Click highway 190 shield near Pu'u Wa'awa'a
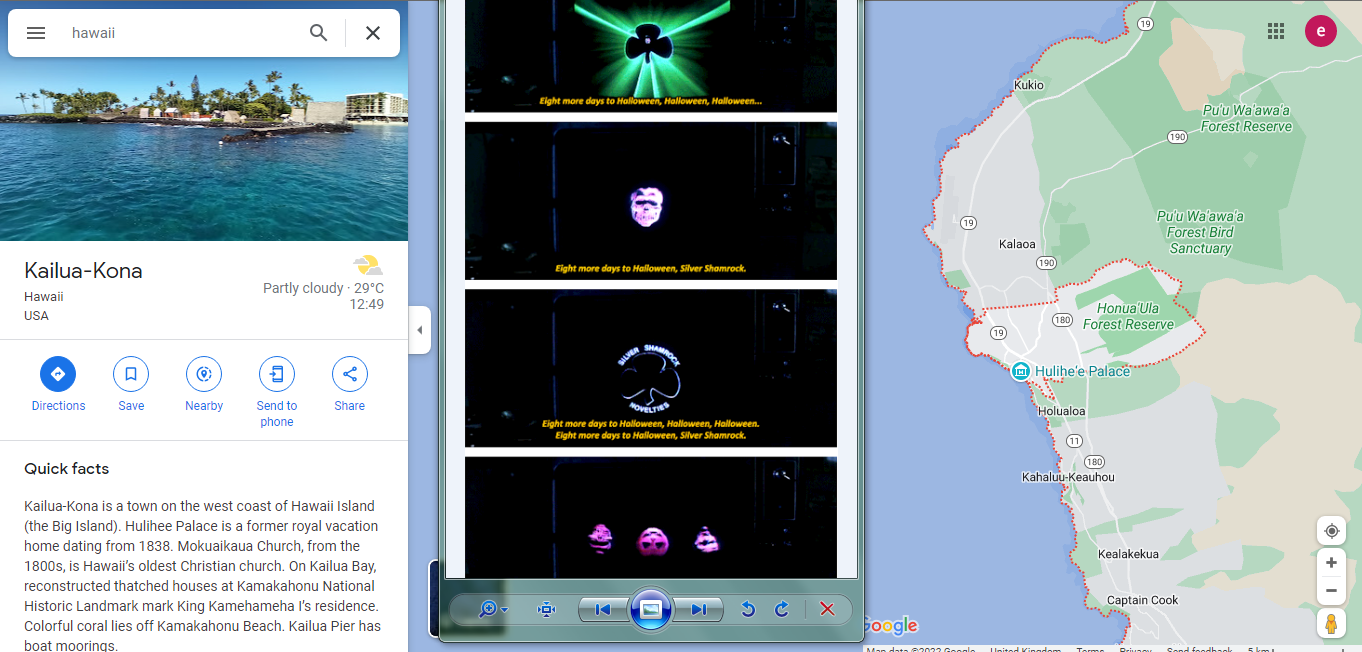This screenshot has width=1362, height=652. [x=1177, y=137]
